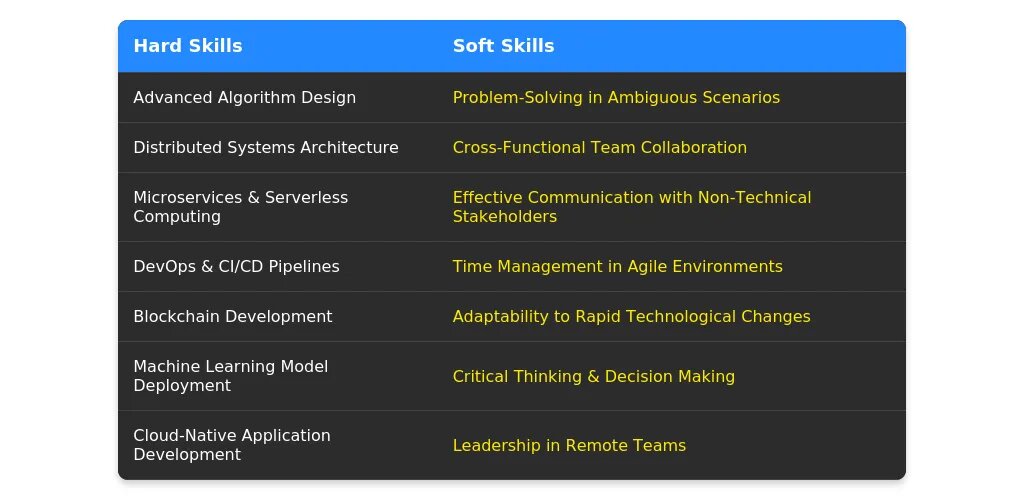Click the word Deployment in hard skills
The width and height of the screenshot is (1024, 500).
182,386
